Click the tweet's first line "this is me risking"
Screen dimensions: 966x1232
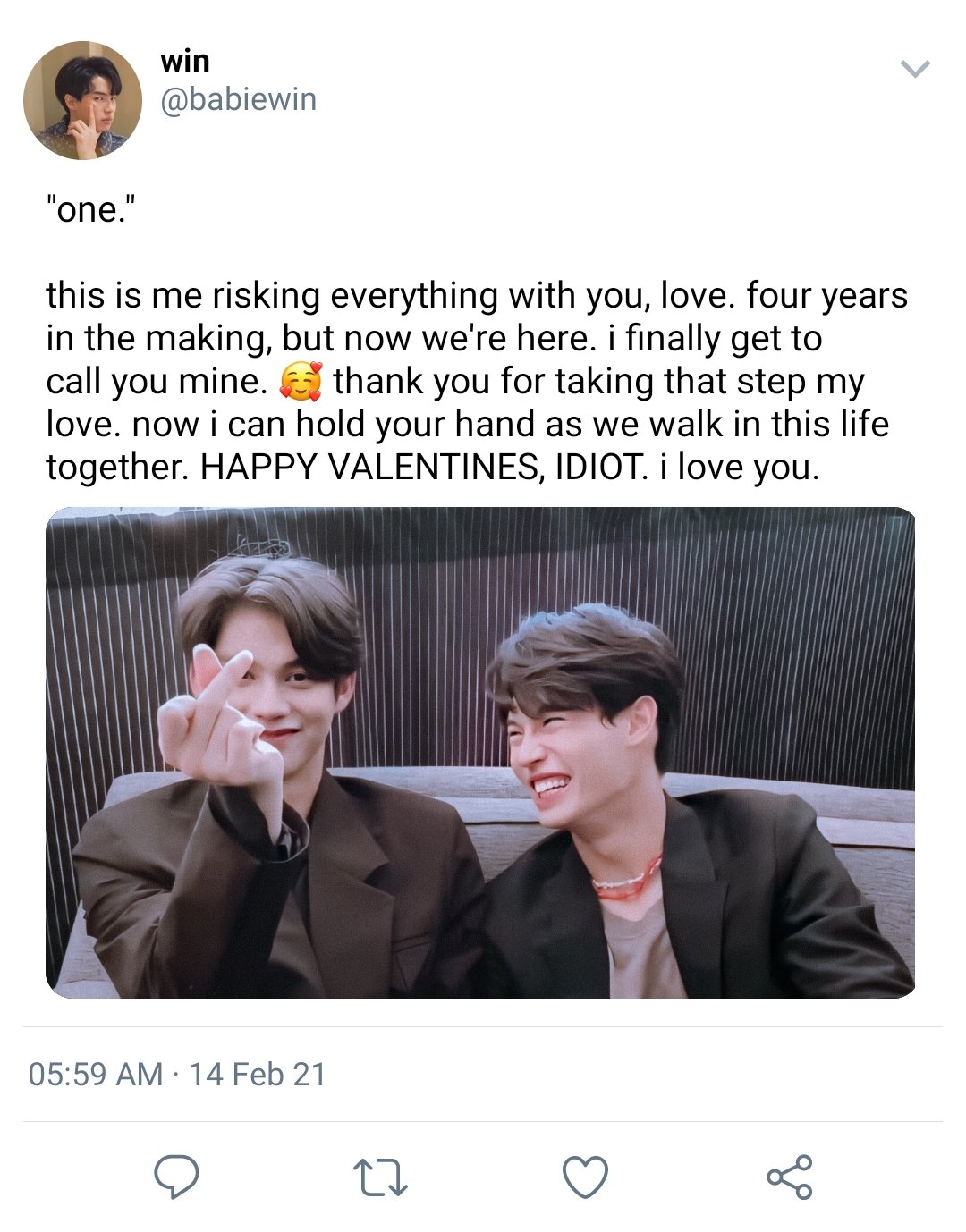click(183, 296)
